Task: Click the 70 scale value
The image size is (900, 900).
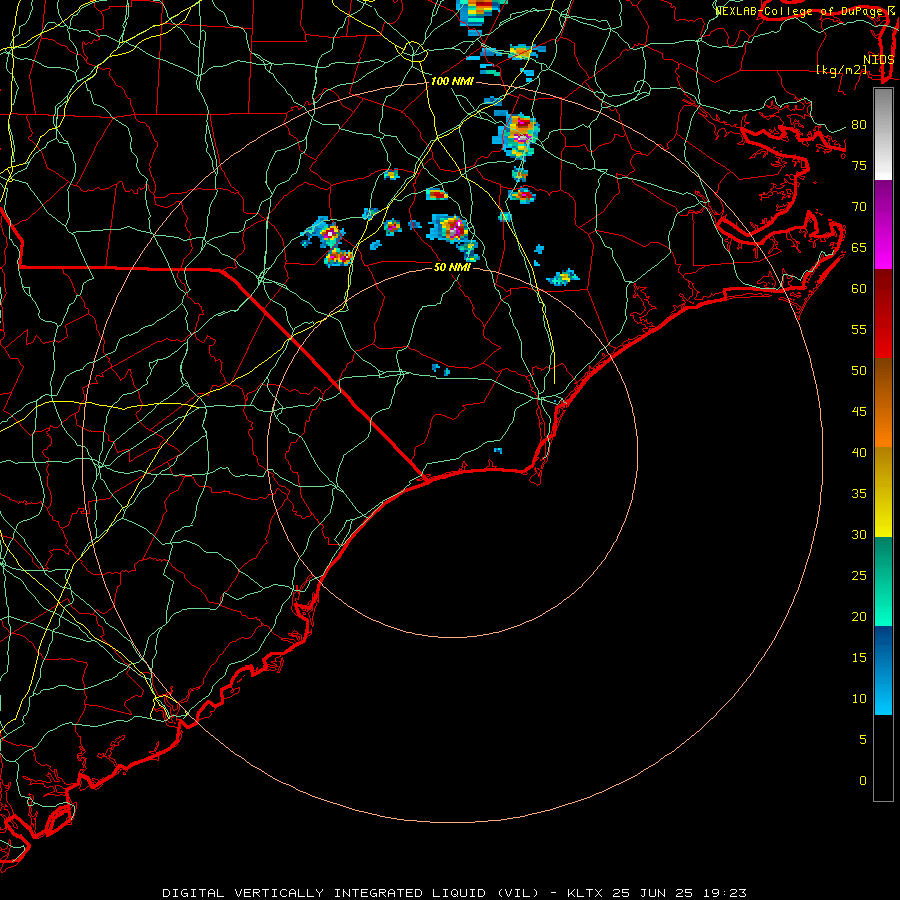Action: pos(859,207)
